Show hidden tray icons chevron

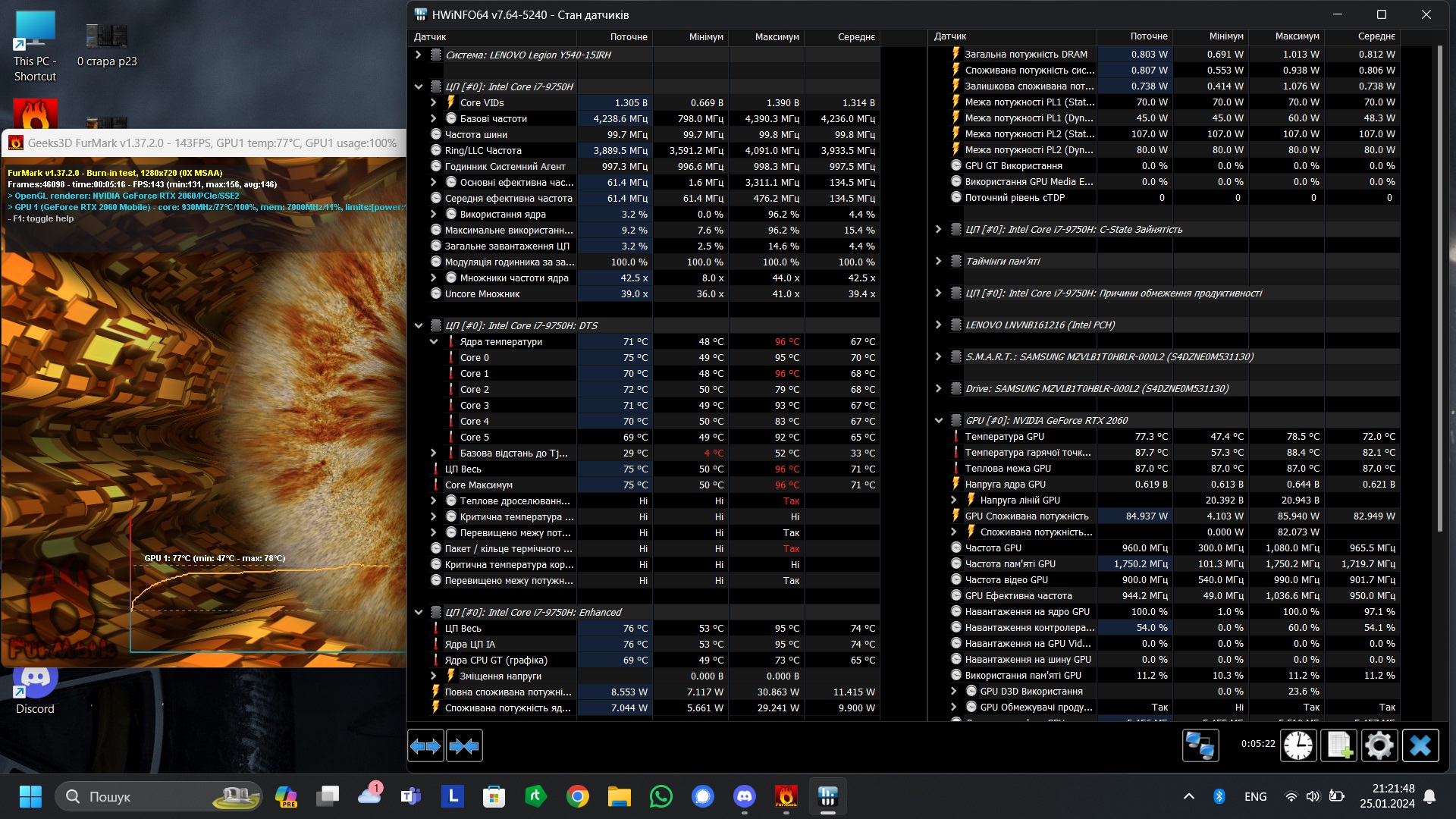coord(1189,796)
